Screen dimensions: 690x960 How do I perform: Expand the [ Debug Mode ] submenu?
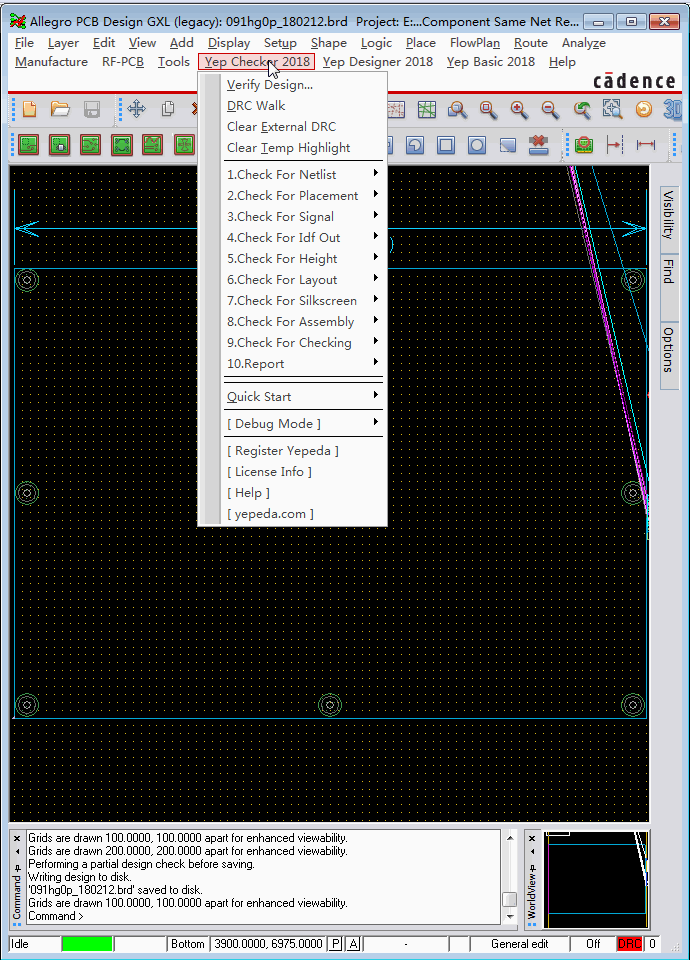click(303, 424)
